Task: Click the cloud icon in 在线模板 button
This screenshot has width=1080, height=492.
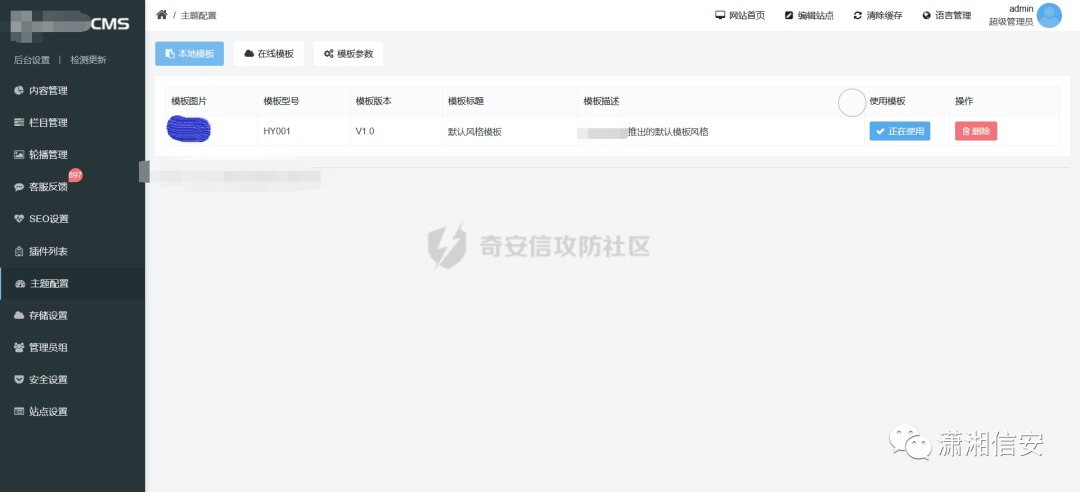Action: [249, 54]
